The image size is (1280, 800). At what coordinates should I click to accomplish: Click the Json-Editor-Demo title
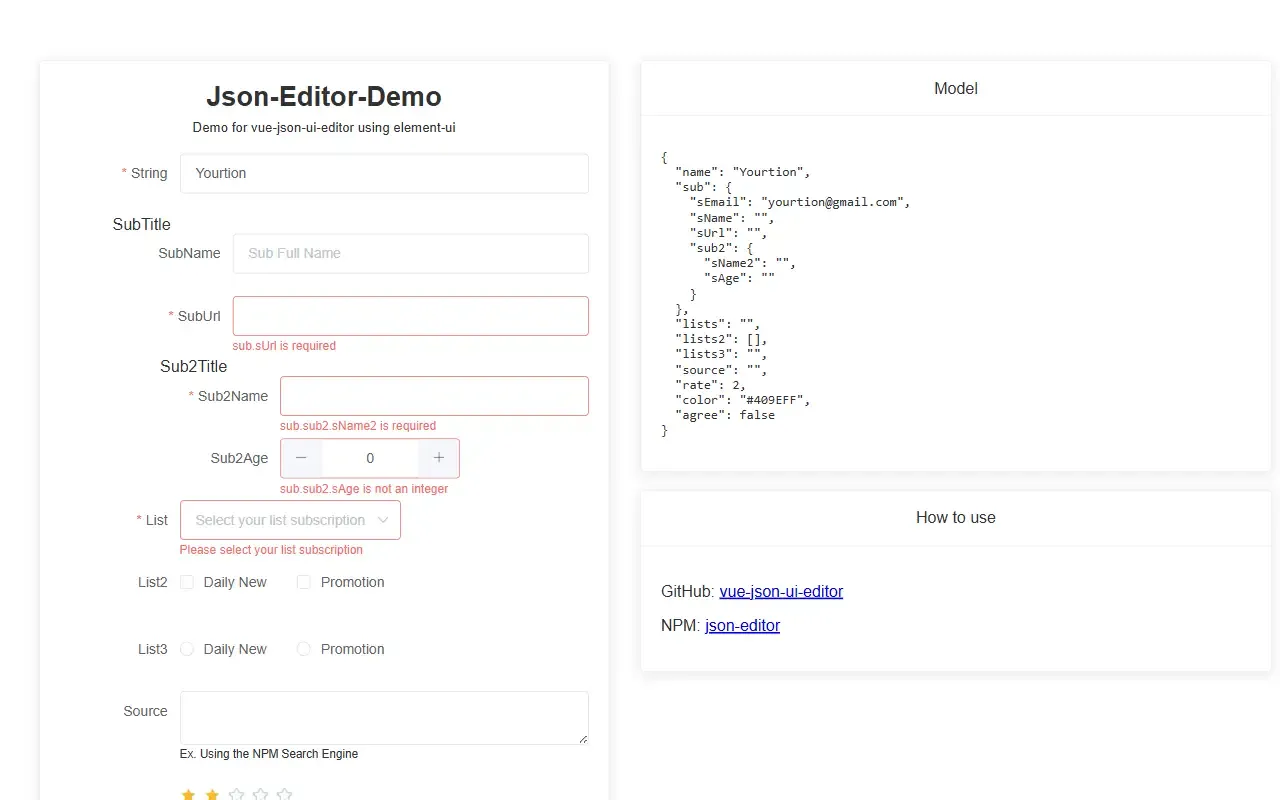pos(324,97)
